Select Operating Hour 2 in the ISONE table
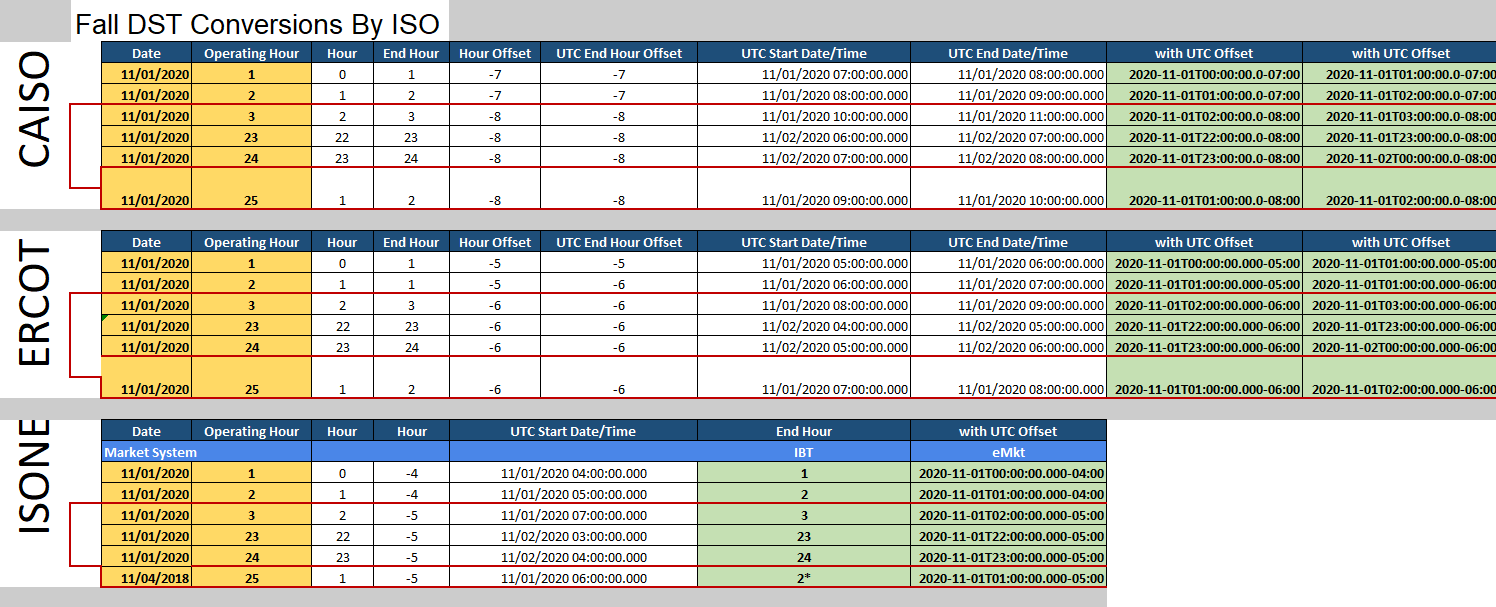Viewport: 1496px width, 607px height. (x=251, y=494)
